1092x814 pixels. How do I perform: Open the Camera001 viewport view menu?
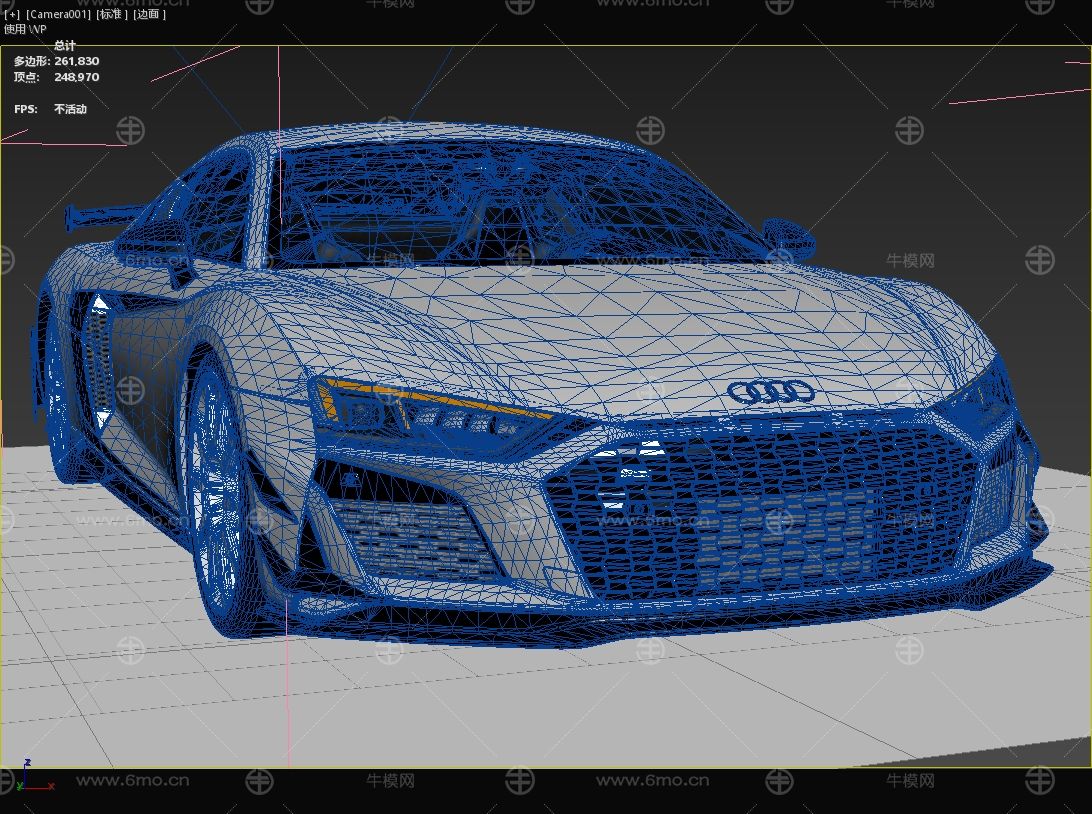tap(57, 14)
